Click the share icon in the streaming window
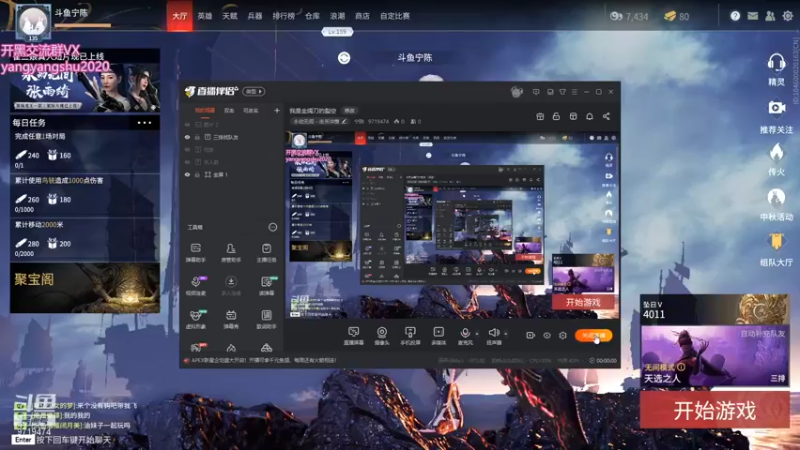Screen dimensions: 800x450 coord(606,116)
